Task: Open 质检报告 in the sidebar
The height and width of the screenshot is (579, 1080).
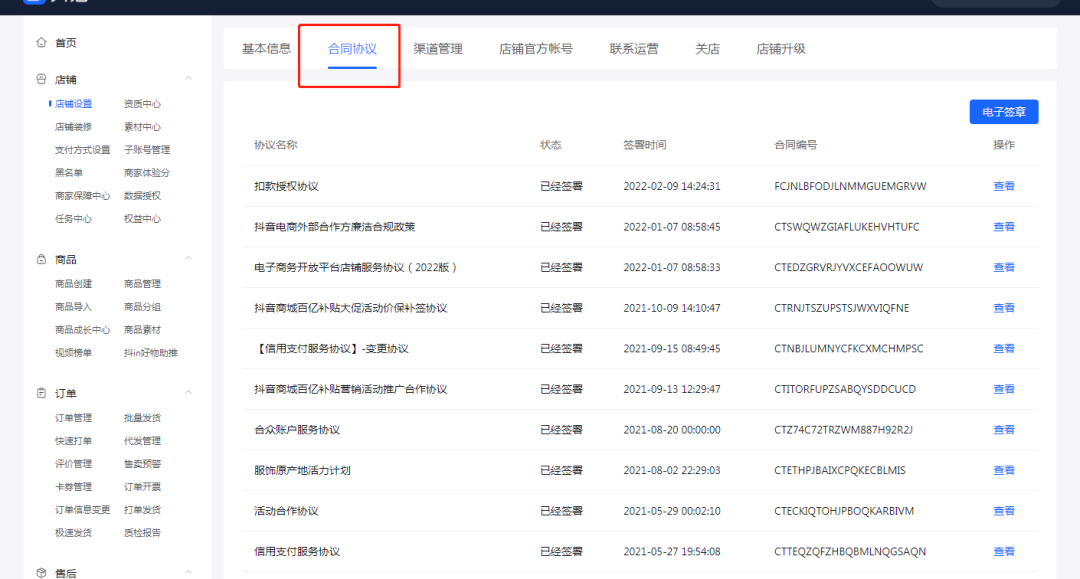Action: (x=142, y=533)
